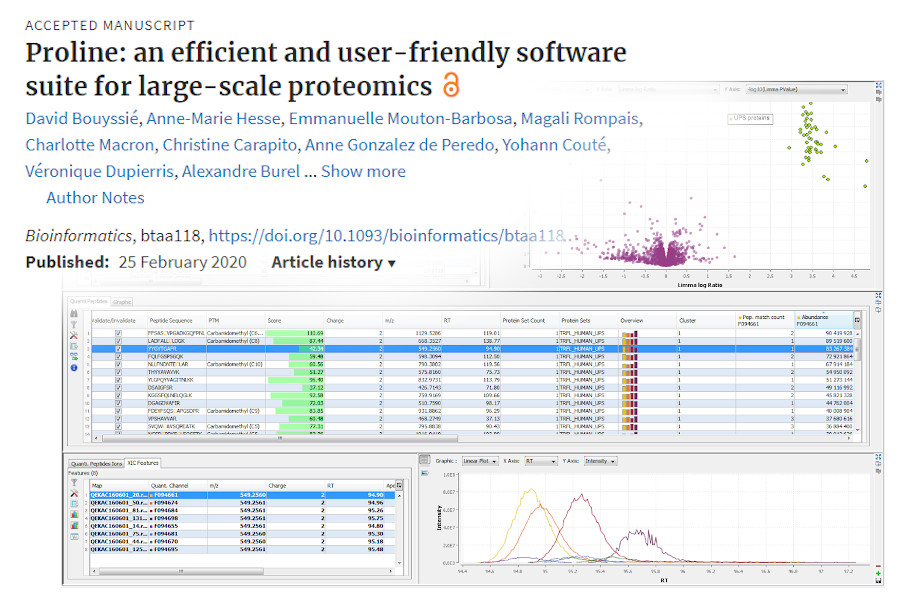
Task: Select the QEKAC160601_50 feature row
Action: coord(243,502)
